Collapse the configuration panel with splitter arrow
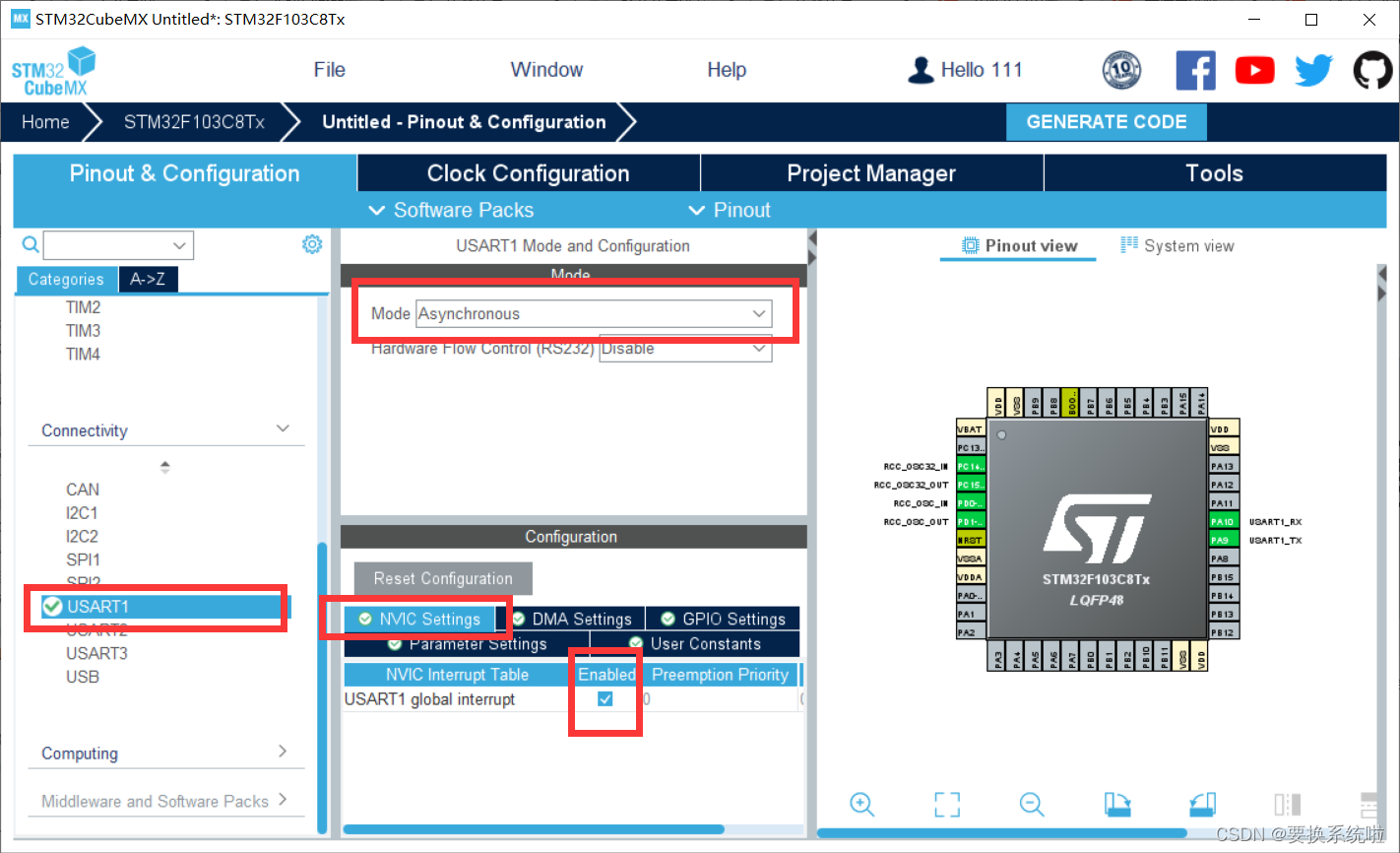Viewport: 1400px width, 853px height. (812, 238)
